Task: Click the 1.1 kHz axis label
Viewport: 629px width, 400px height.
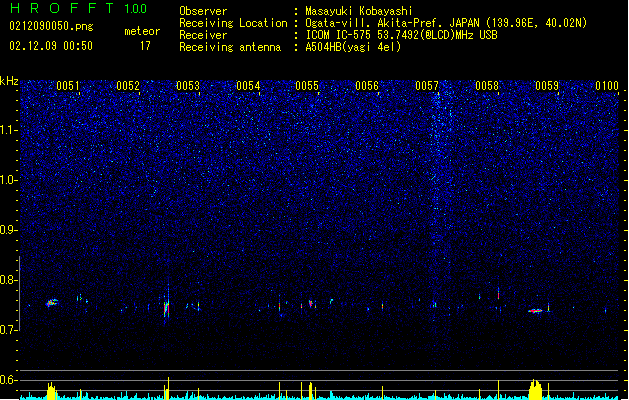Action: coord(9,130)
